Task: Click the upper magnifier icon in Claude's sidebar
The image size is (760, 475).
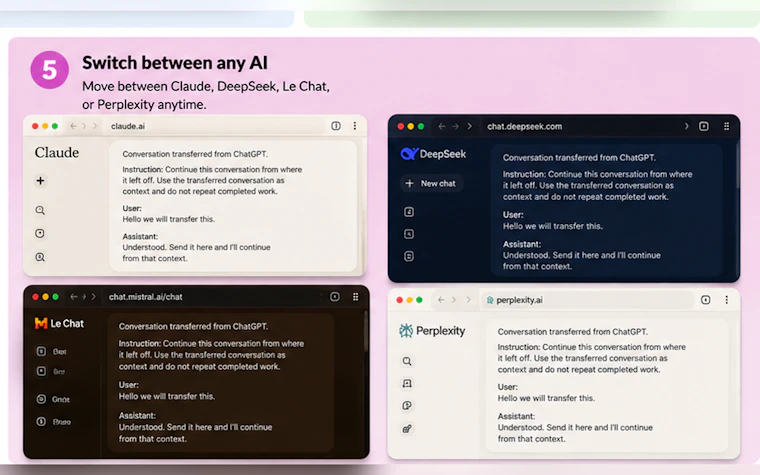Action: (x=40, y=210)
